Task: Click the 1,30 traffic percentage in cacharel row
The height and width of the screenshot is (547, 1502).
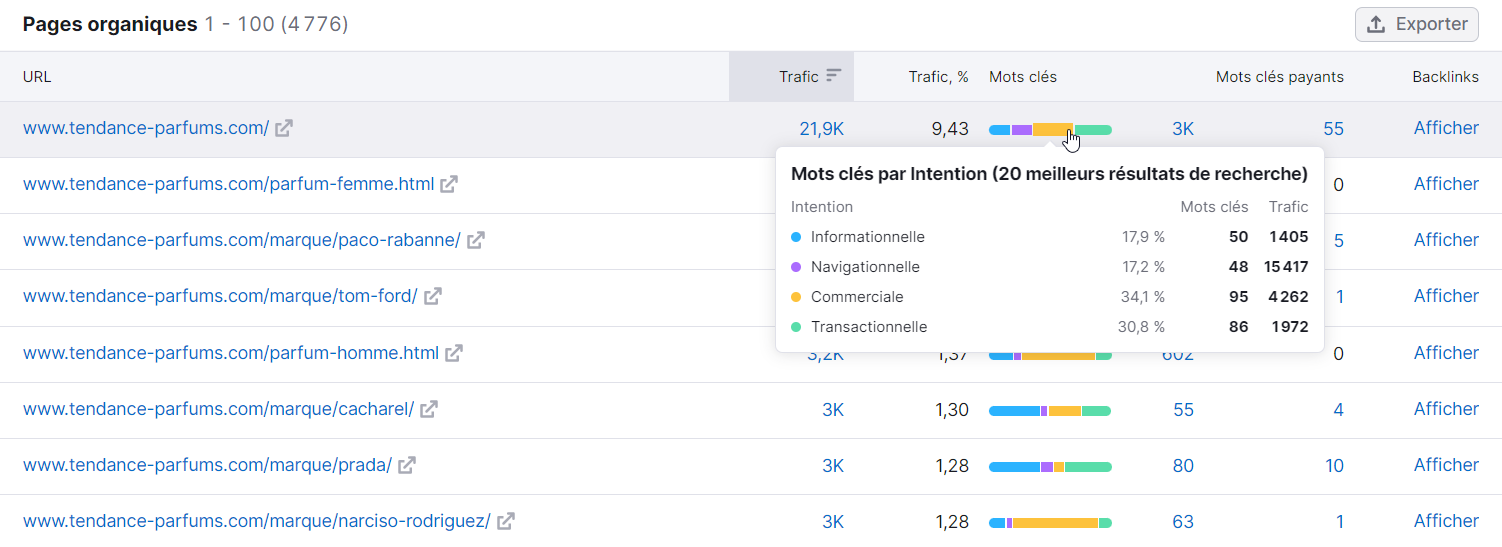Action: tap(952, 410)
